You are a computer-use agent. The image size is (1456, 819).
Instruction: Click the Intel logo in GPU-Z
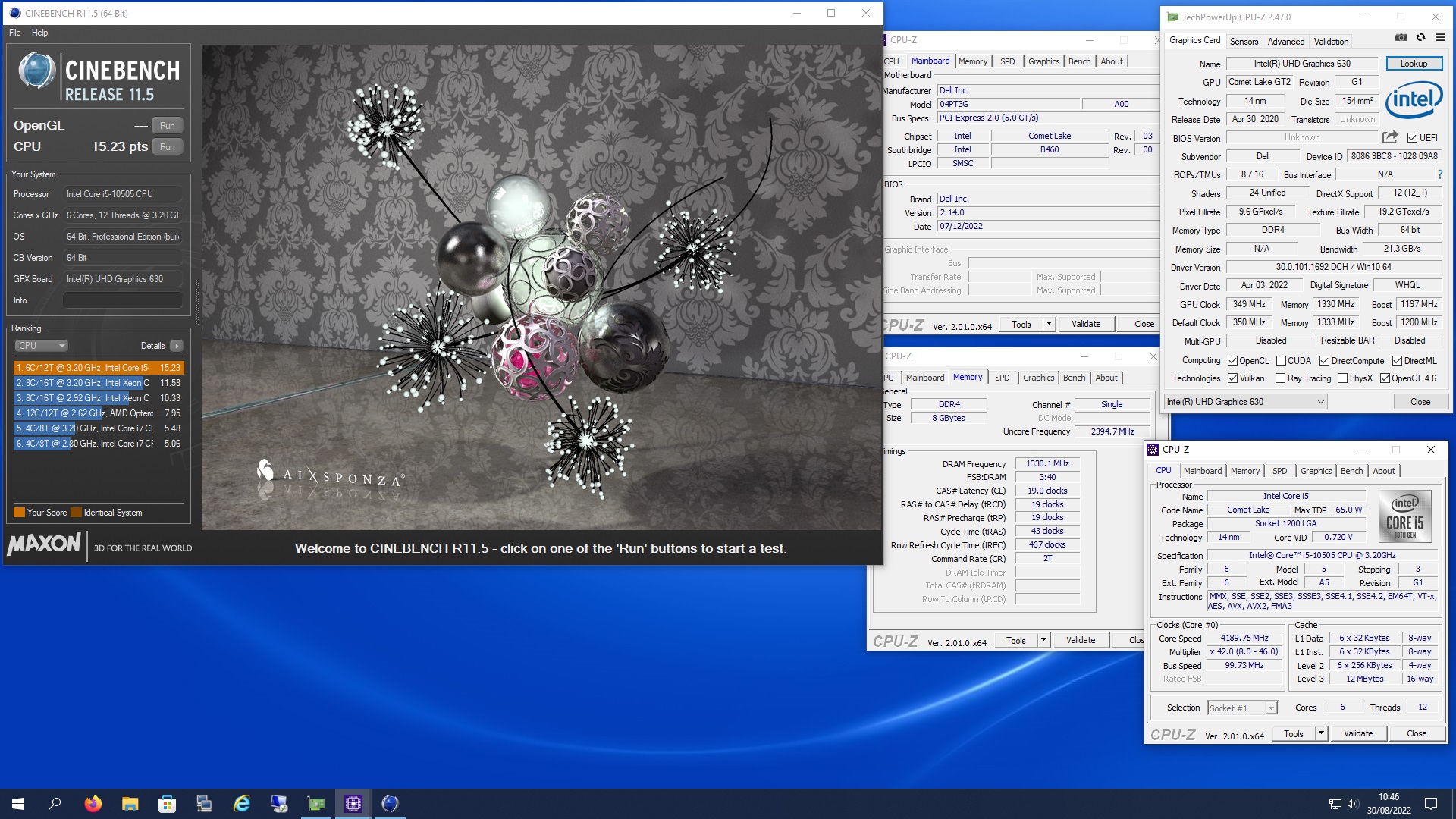[x=1414, y=100]
